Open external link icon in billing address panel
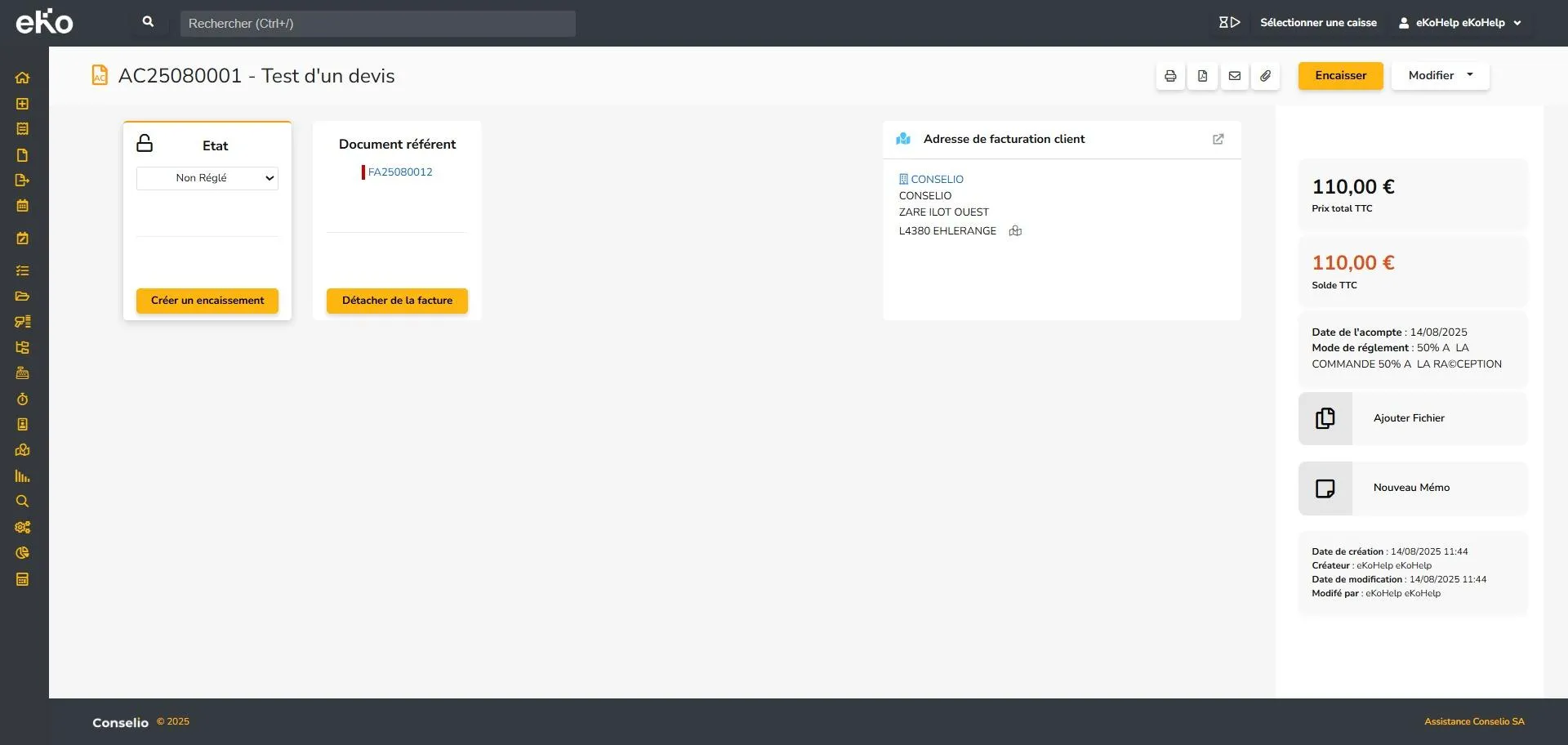 coord(1218,140)
